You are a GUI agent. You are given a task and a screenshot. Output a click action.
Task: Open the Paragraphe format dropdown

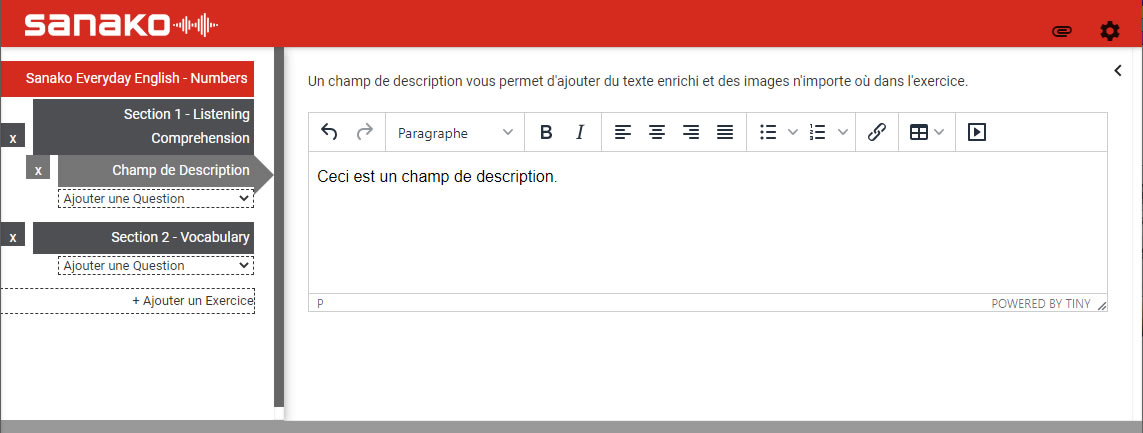click(x=455, y=132)
